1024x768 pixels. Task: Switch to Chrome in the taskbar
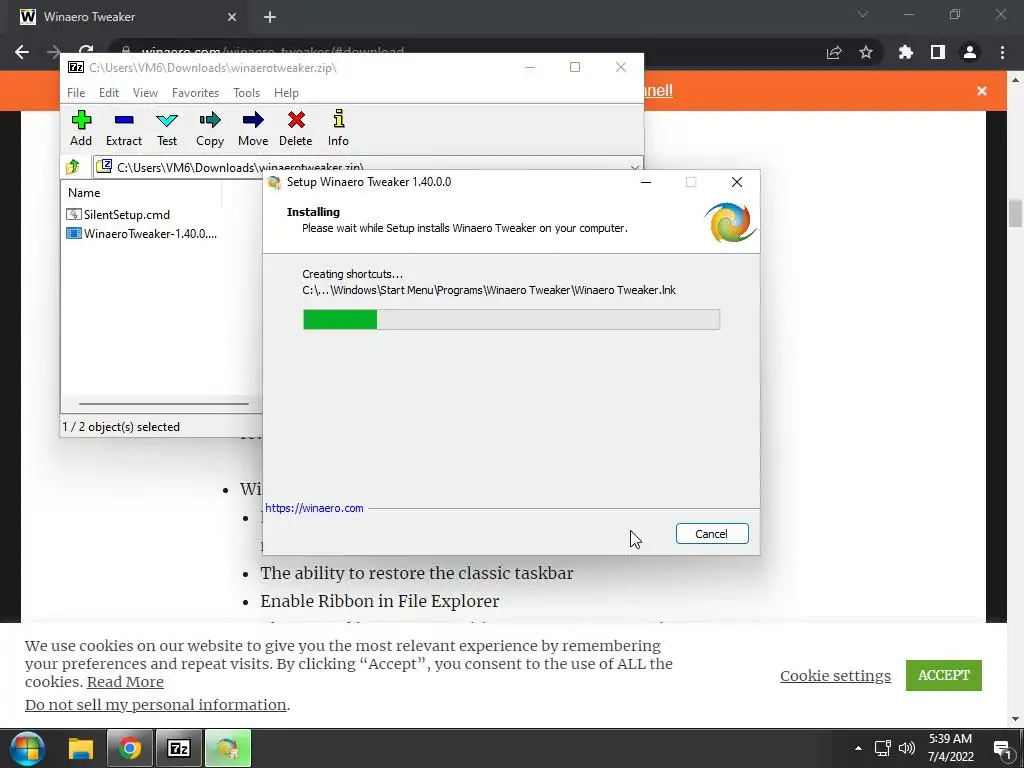(x=129, y=748)
